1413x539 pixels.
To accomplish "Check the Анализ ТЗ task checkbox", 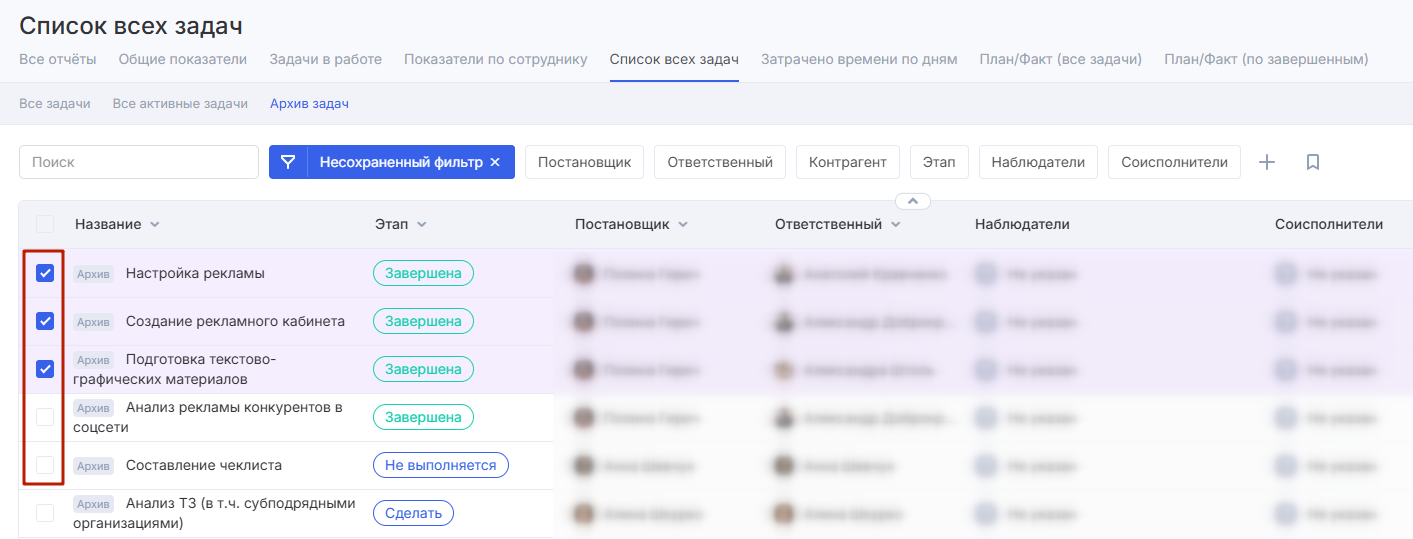I will coord(45,513).
